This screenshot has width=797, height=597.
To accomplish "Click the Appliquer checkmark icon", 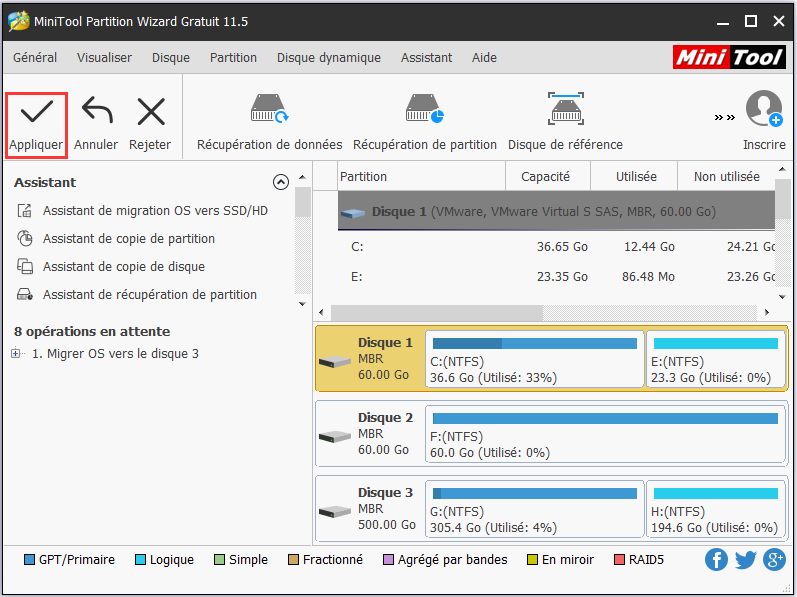I will [37, 111].
